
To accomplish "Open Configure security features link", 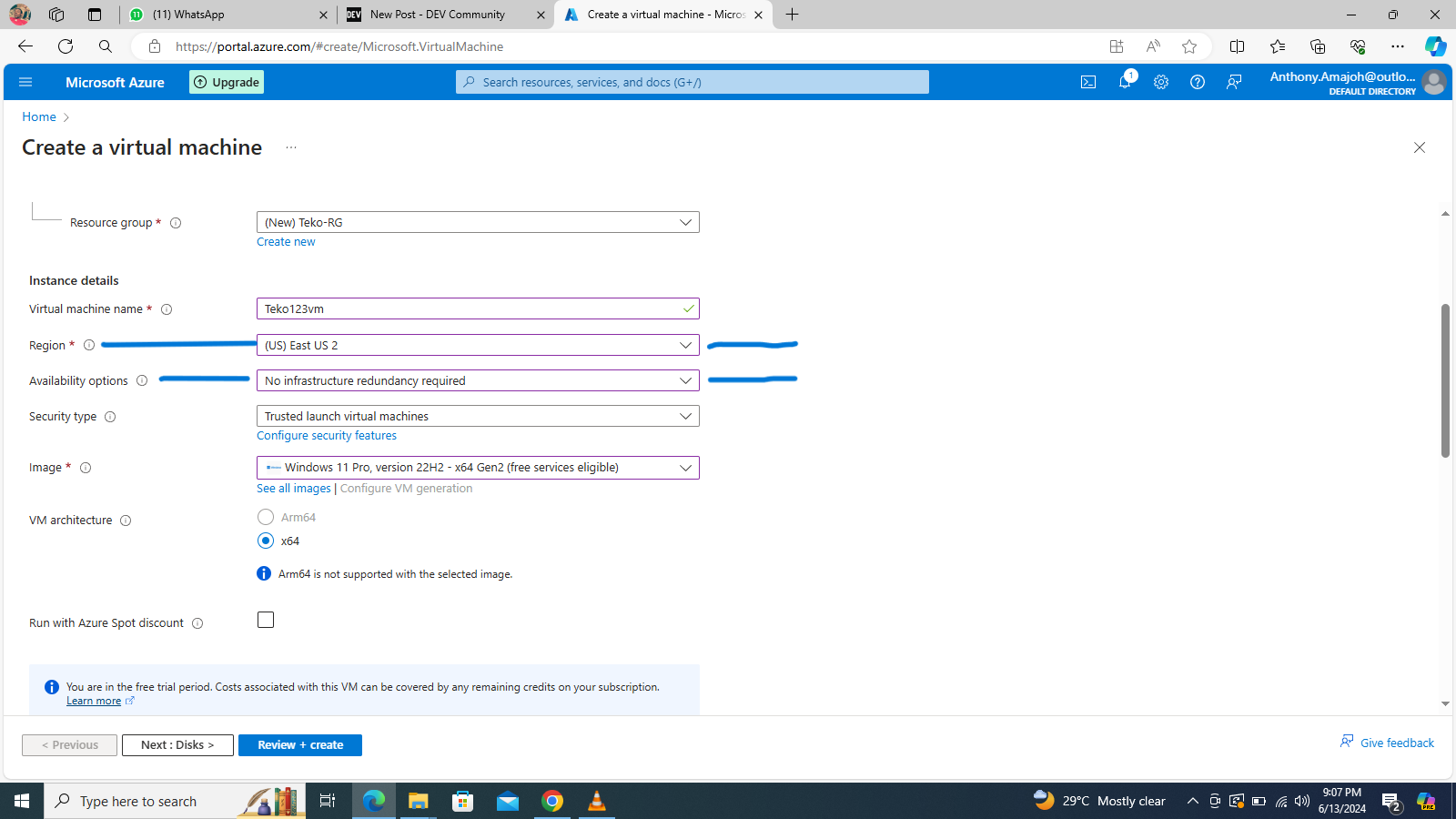I will (x=327, y=436).
